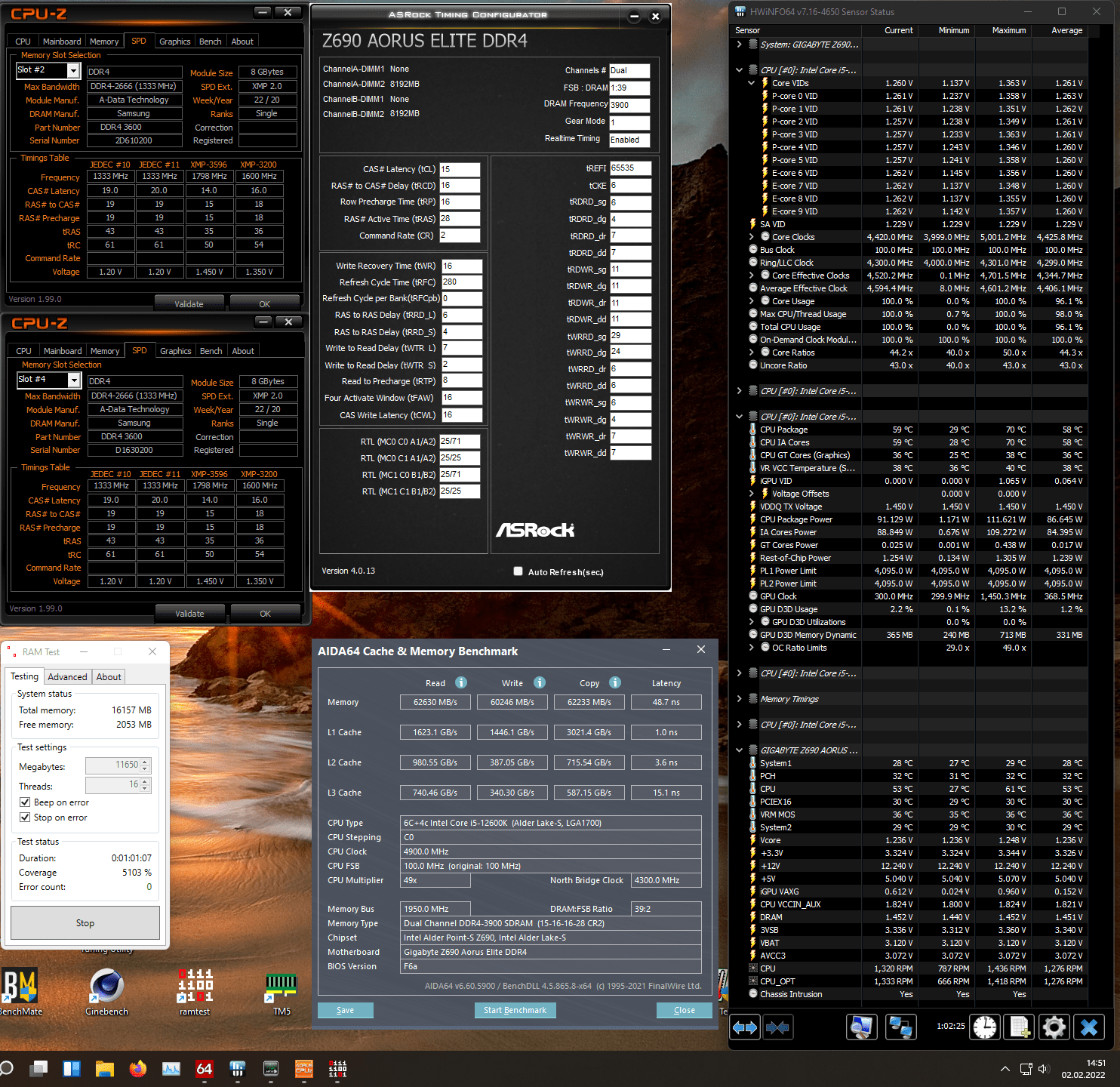The image size is (1120, 1087).
Task: Click the Average column header in HWiNFO
Action: [1066, 31]
